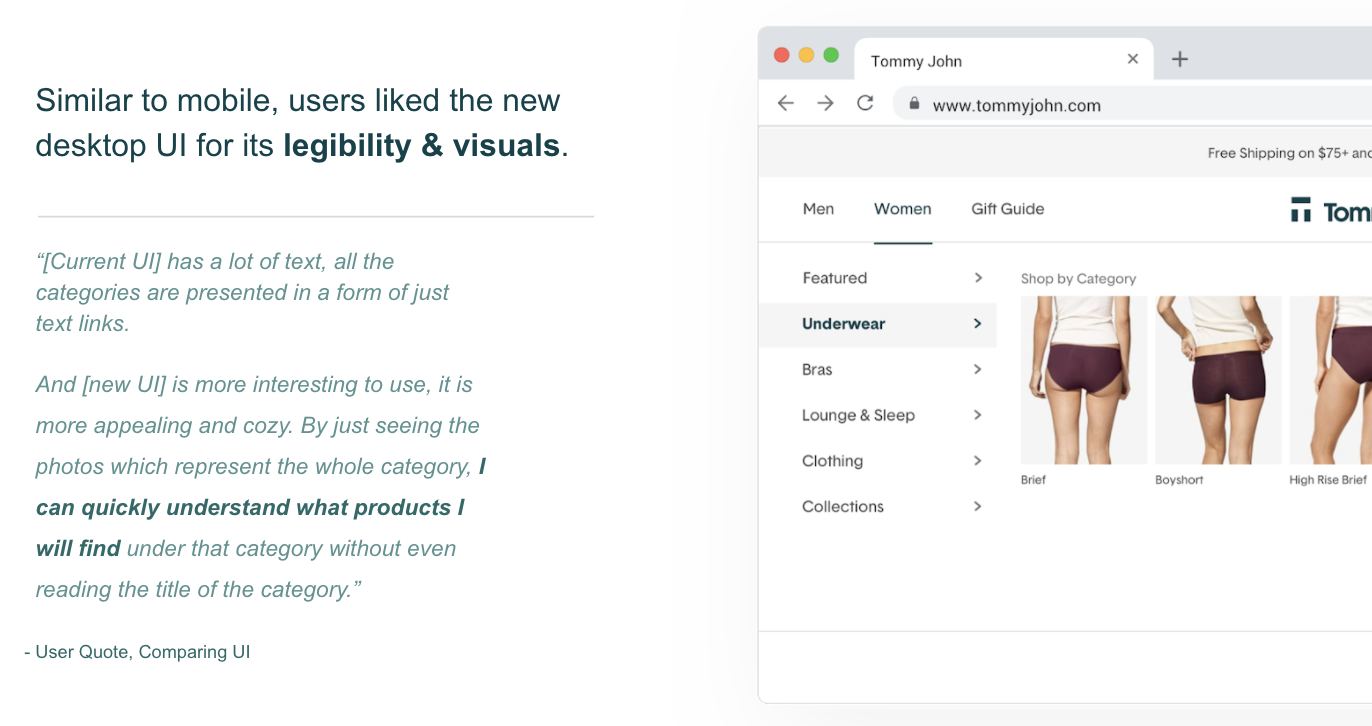This screenshot has height=726, width=1372.
Task: Click the Free Shipping banner text
Action: (1289, 153)
